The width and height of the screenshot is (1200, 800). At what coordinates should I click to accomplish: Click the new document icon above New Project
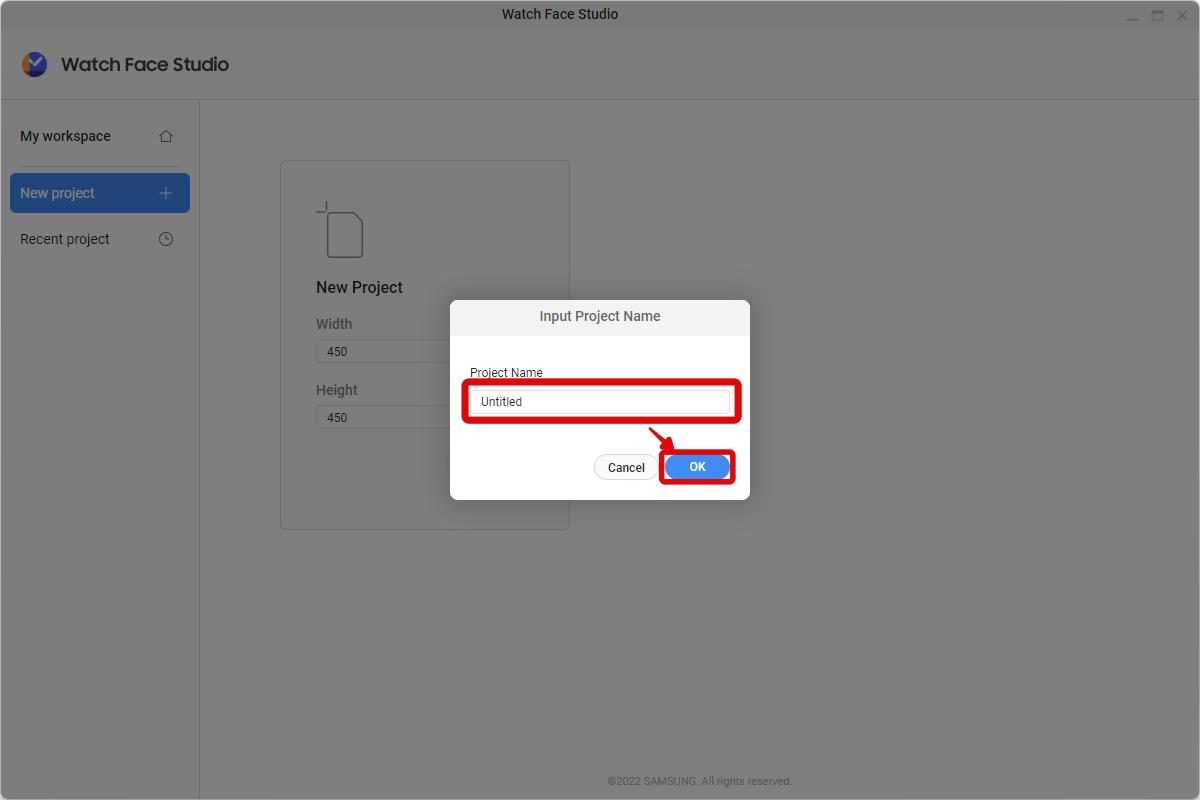tap(340, 230)
